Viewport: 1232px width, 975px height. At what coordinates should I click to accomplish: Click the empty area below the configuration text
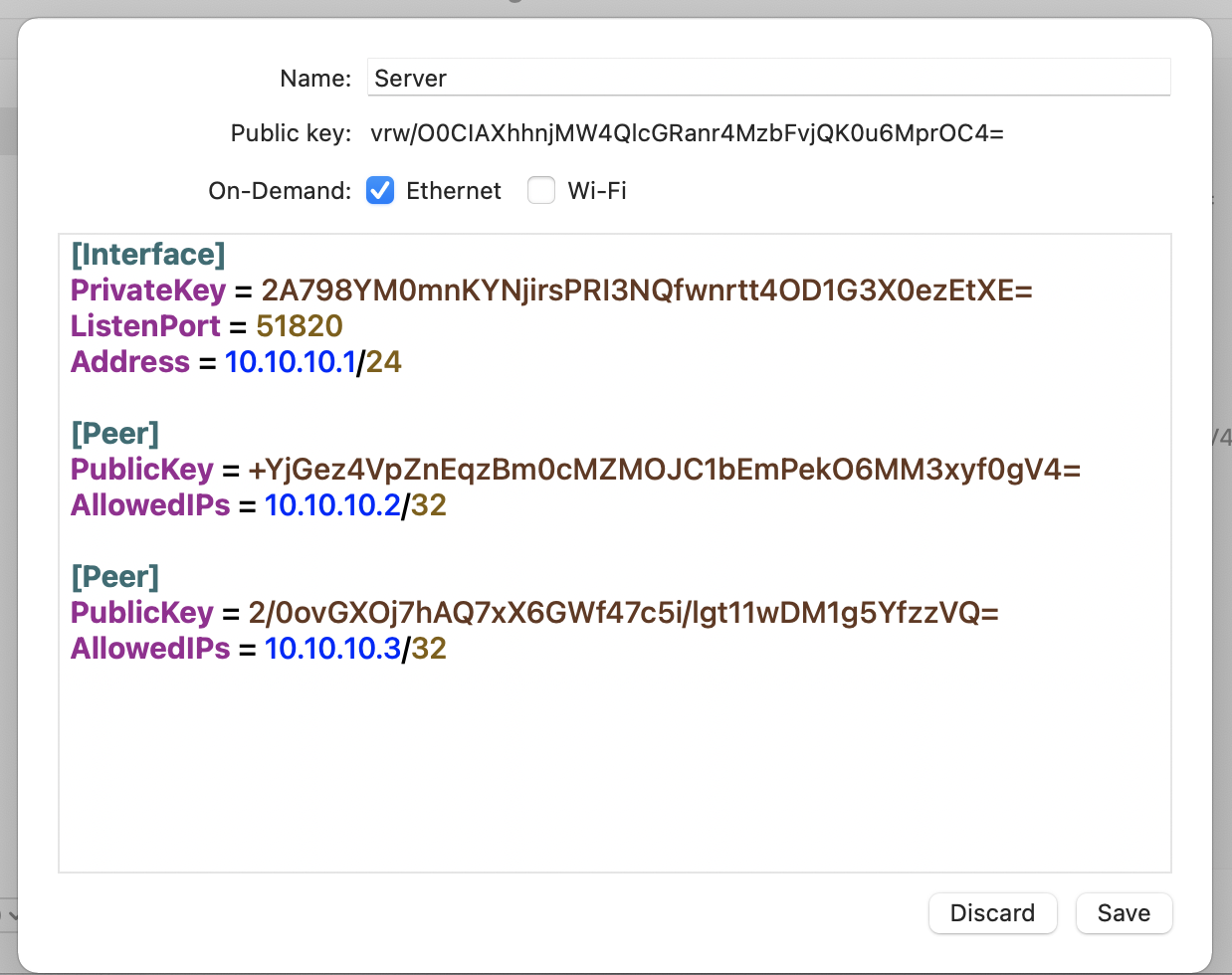coord(614,776)
